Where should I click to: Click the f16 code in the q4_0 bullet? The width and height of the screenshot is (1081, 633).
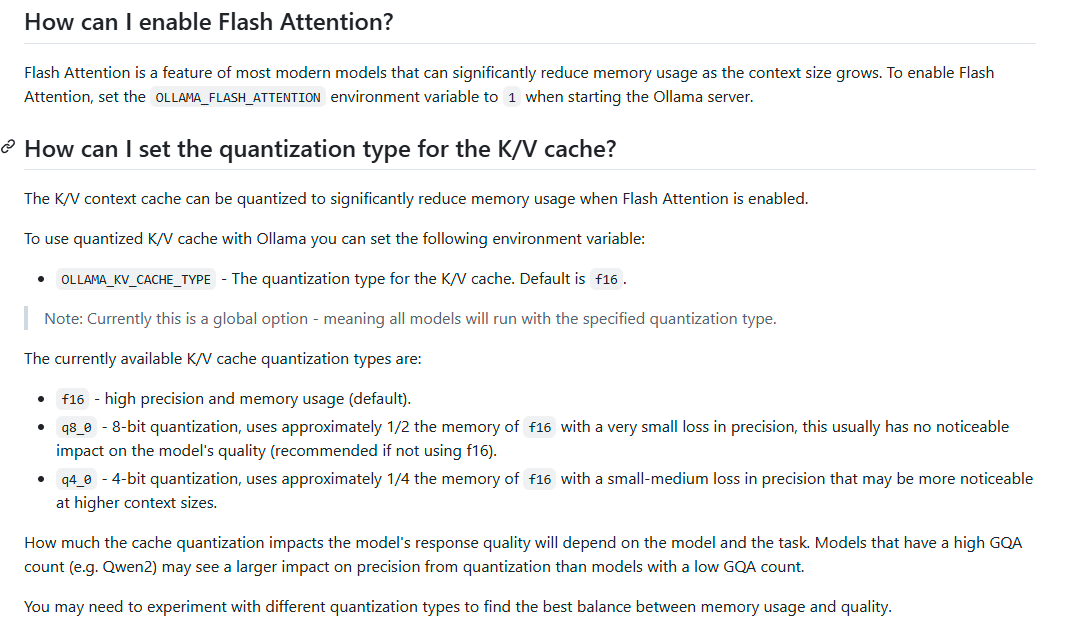[x=540, y=479]
